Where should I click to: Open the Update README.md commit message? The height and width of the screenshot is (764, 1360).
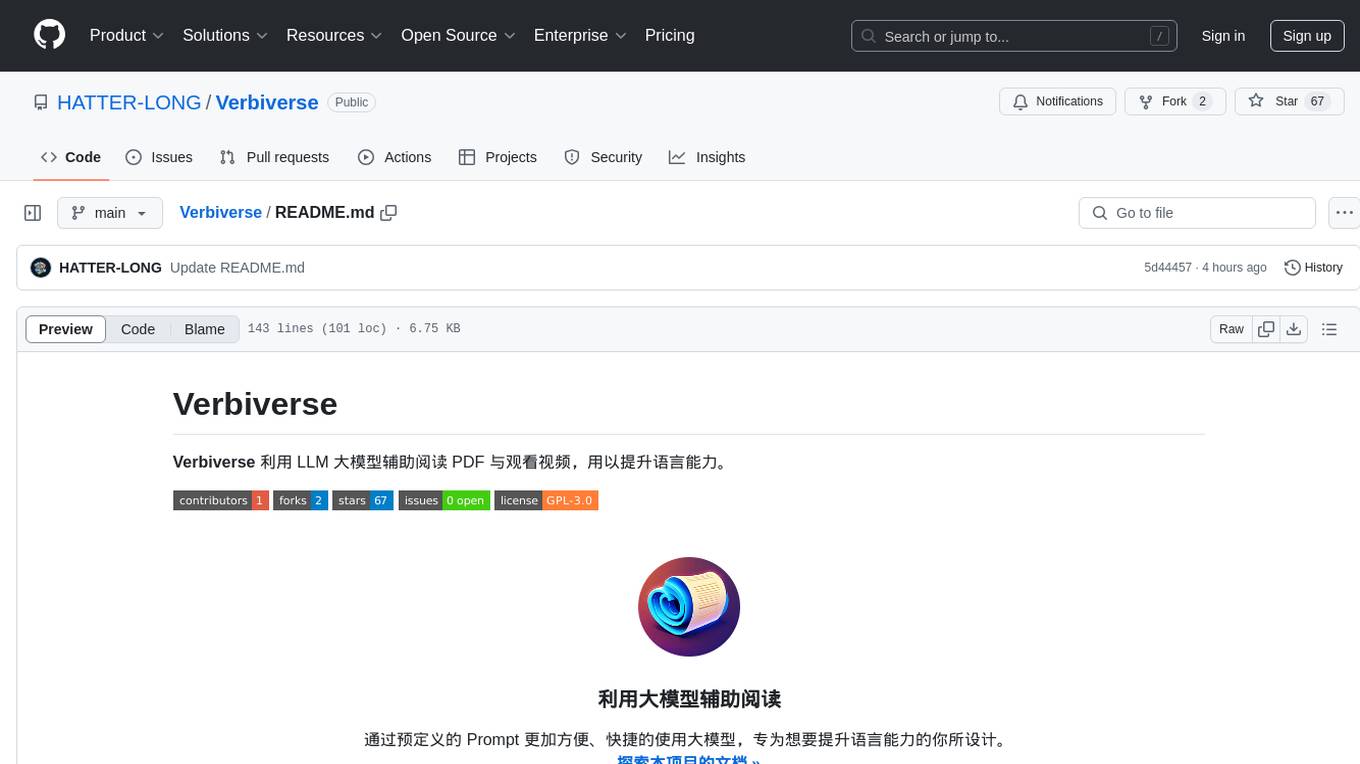click(237, 267)
